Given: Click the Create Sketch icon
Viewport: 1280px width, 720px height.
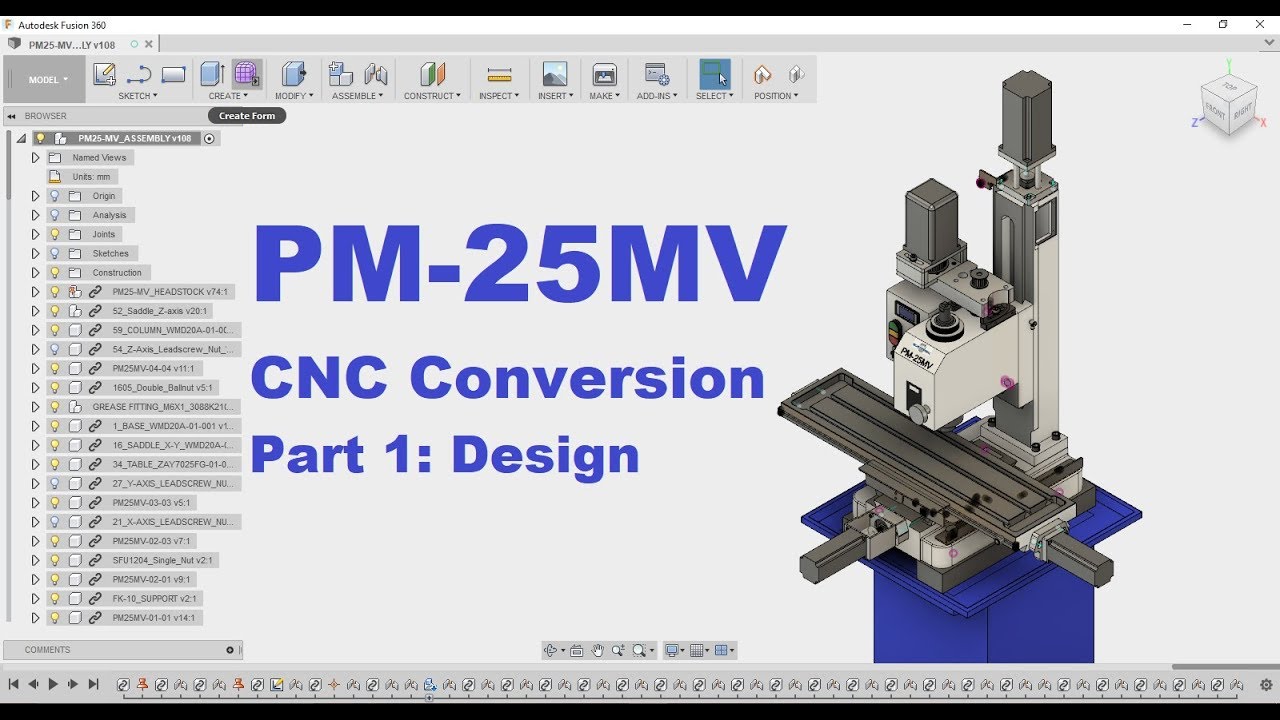Looking at the screenshot, I should point(104,74).
